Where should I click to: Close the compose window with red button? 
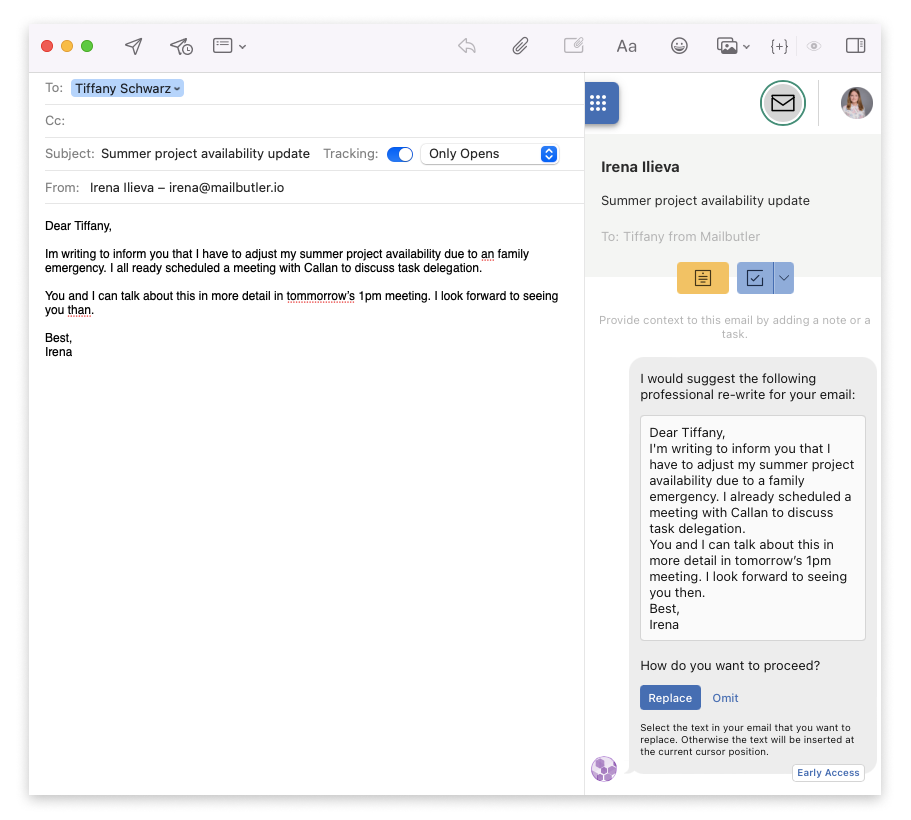coord(47,46)
